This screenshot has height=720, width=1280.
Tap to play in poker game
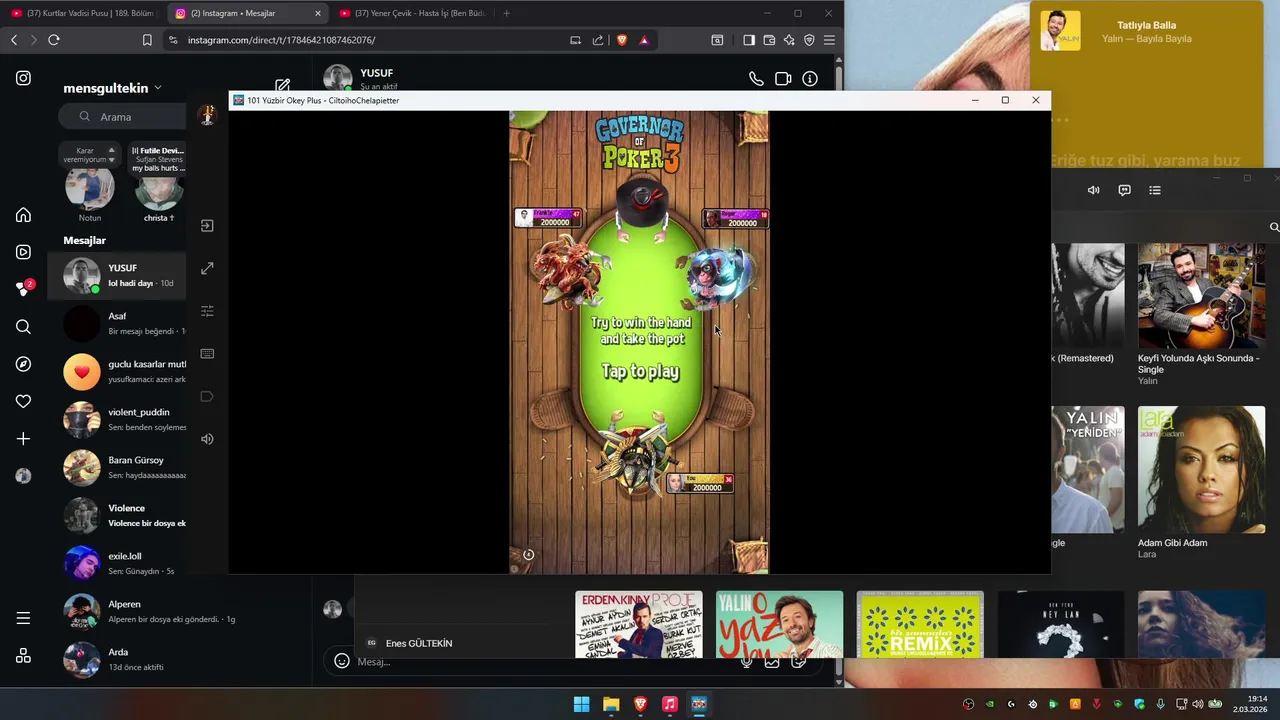tap(640, 371)
